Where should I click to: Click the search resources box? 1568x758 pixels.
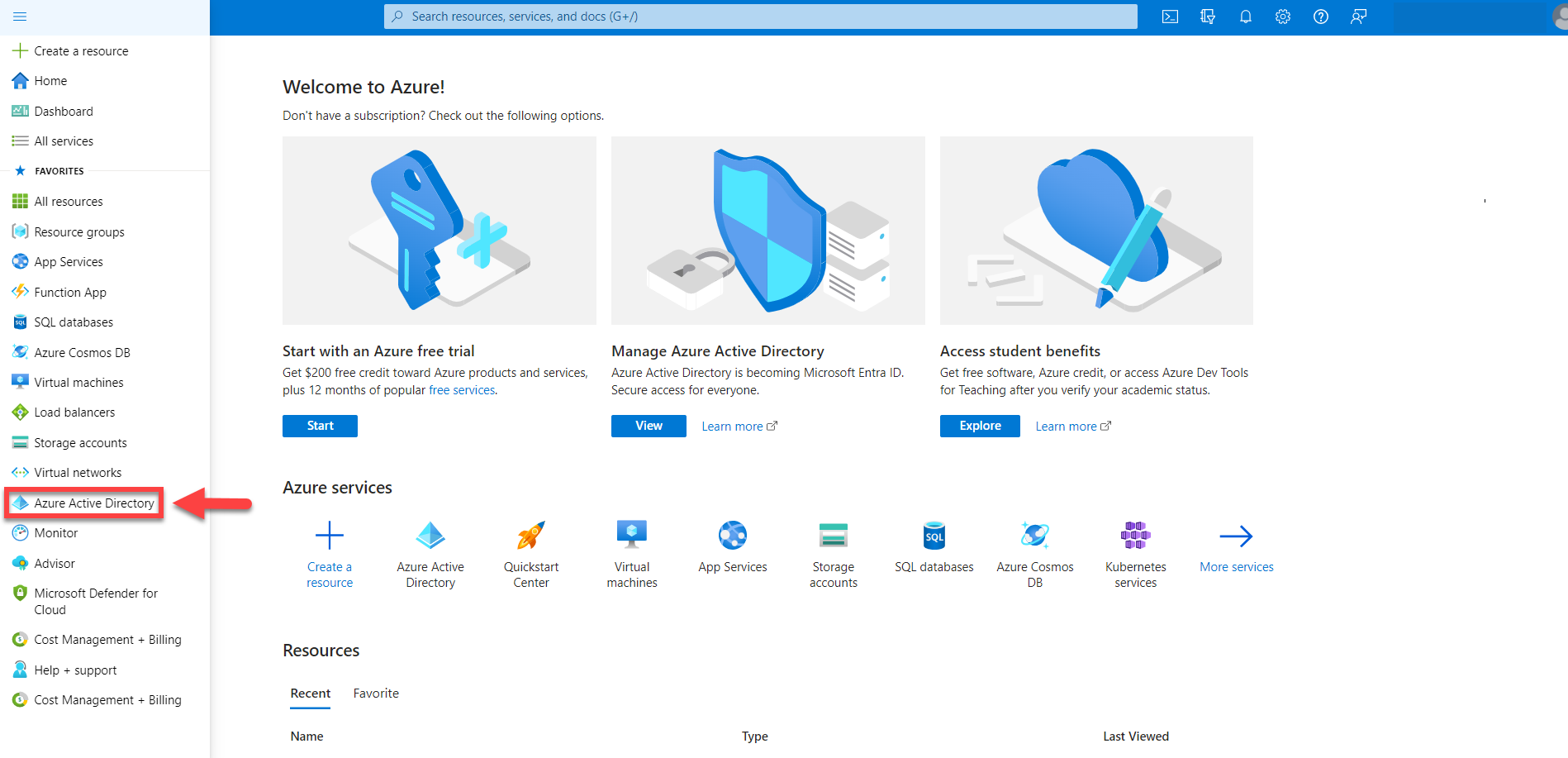(x=760, y=17)
